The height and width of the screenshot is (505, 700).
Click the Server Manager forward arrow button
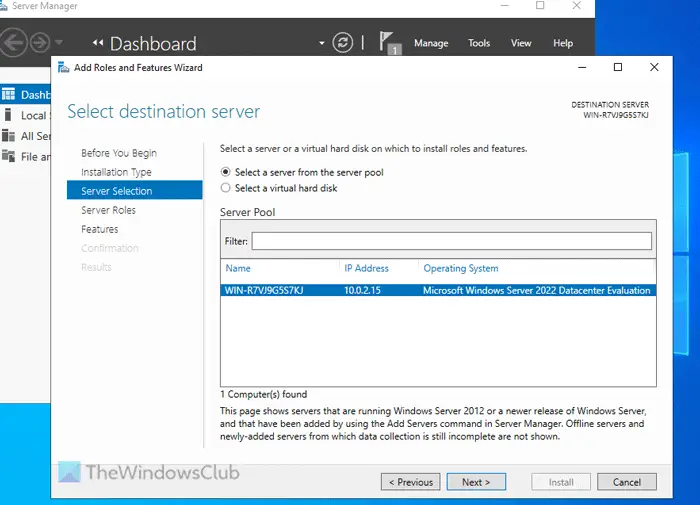[x=40, y=43]
